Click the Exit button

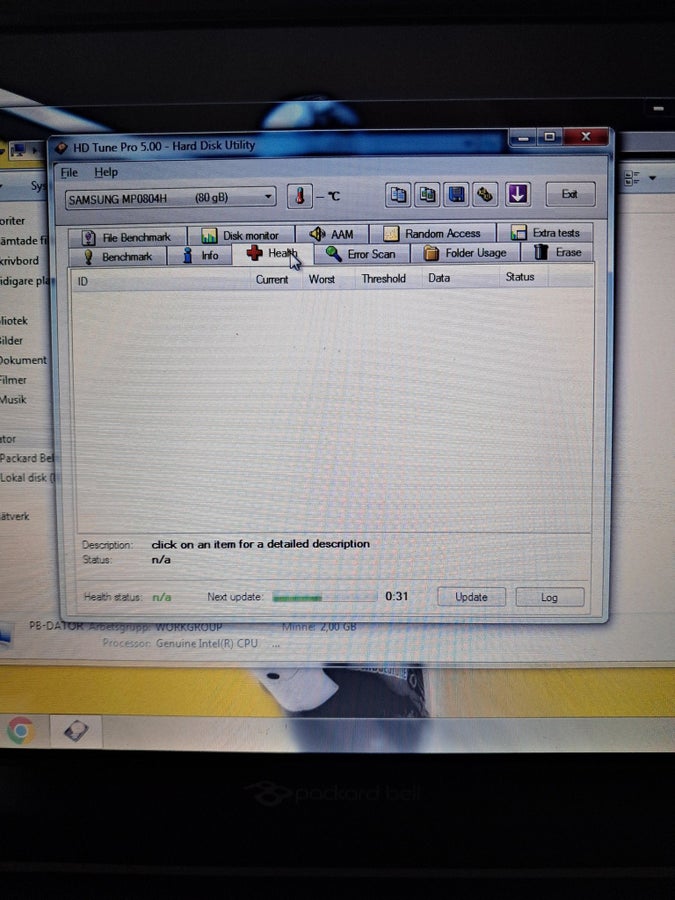[569, 194]
